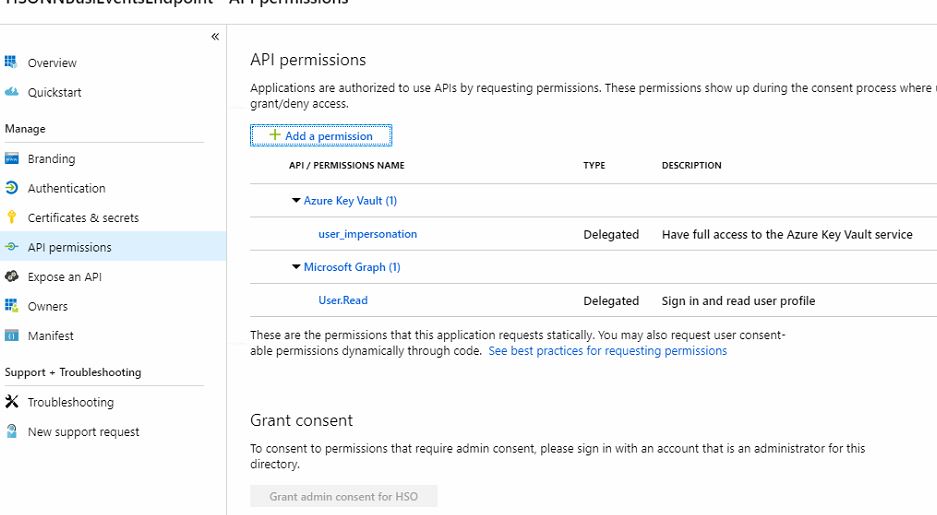Click the Manifest icon in sidebar
This screenshot has height=515, width=937.
pyautogui.click(x=12, y=336)
